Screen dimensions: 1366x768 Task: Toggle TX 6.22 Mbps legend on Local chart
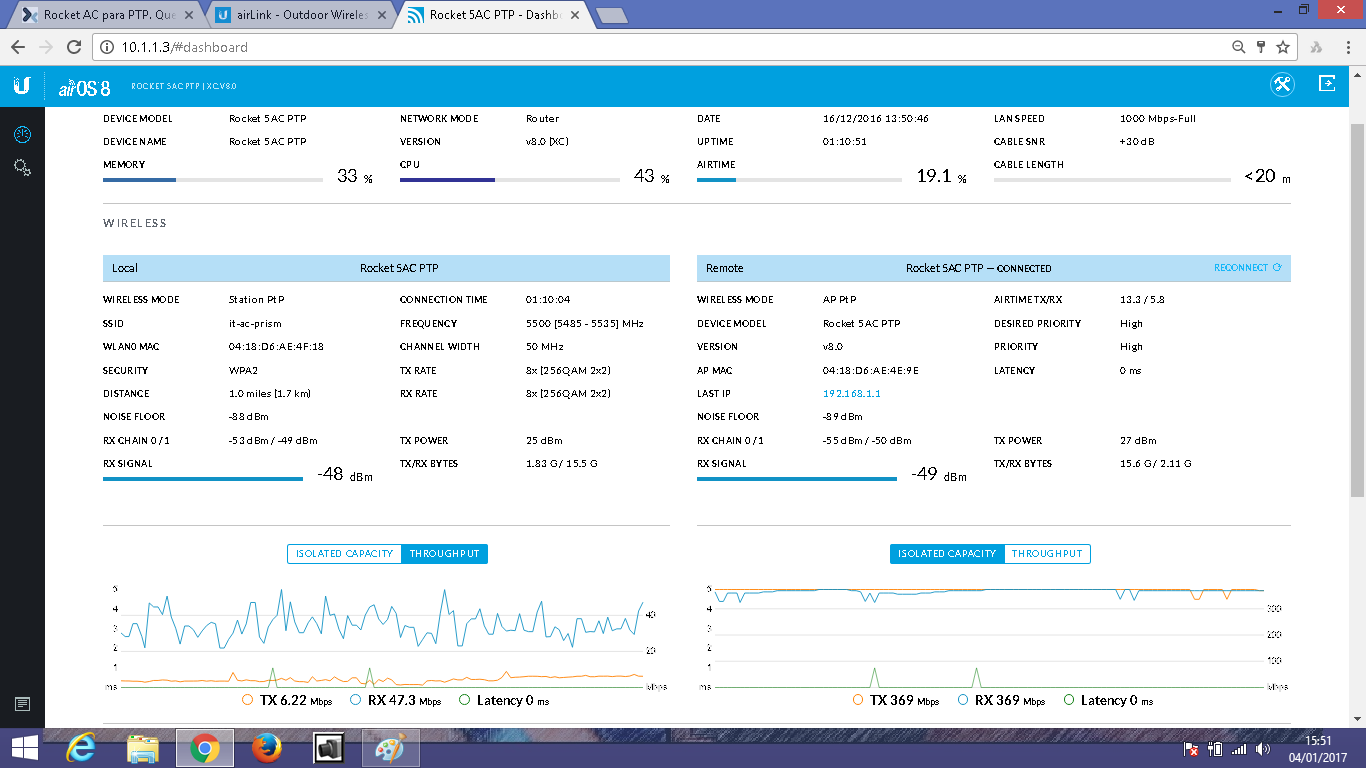coord(287,701)
